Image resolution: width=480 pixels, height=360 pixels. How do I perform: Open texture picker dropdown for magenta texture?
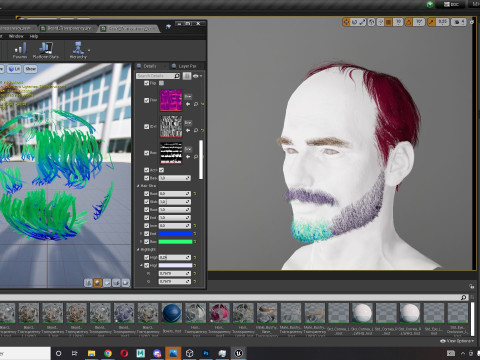188,96
